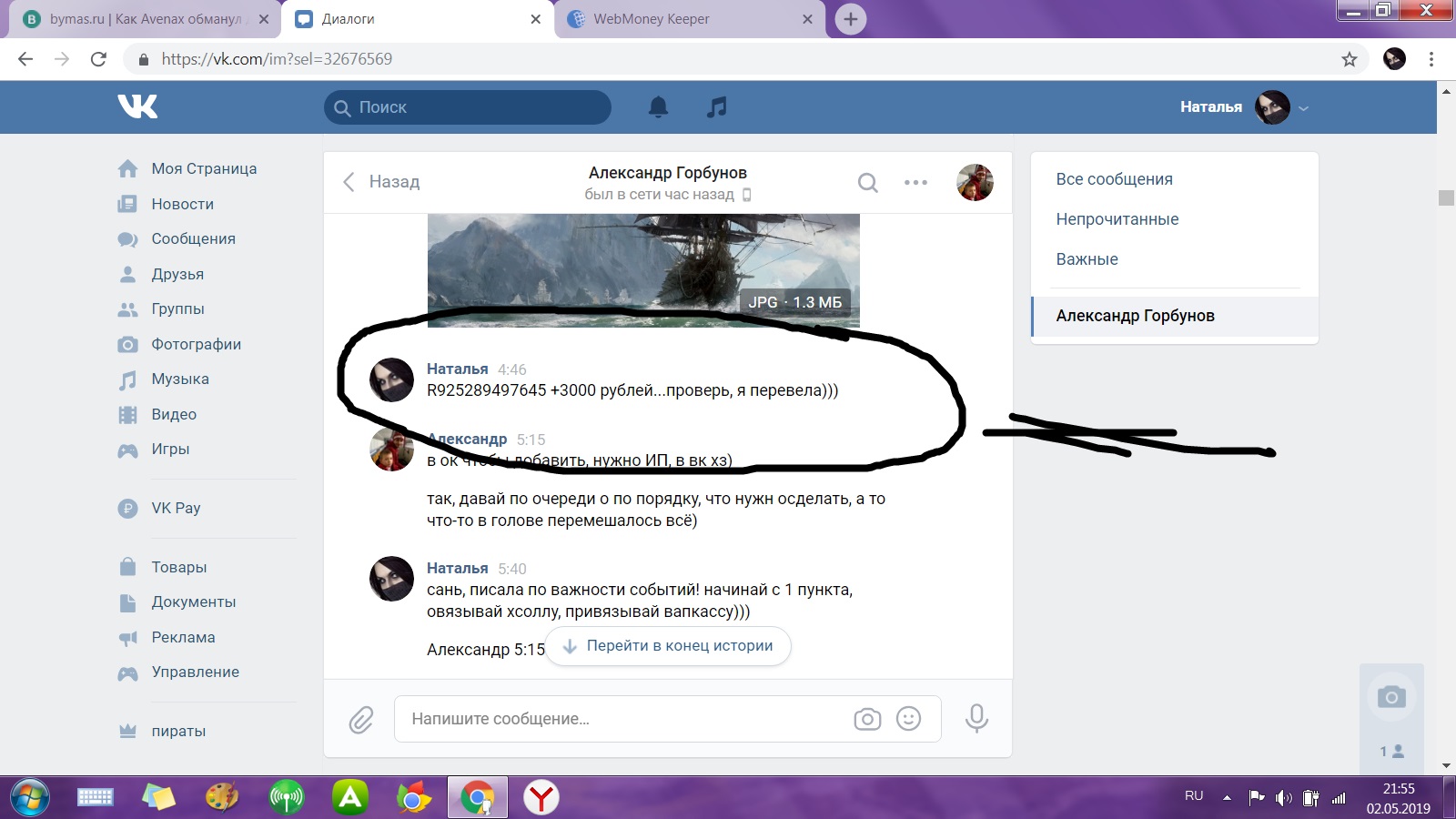Show hidden system tray icons arrow
This screenshot has height=819, width=1456.
[x=1227, y=797]
